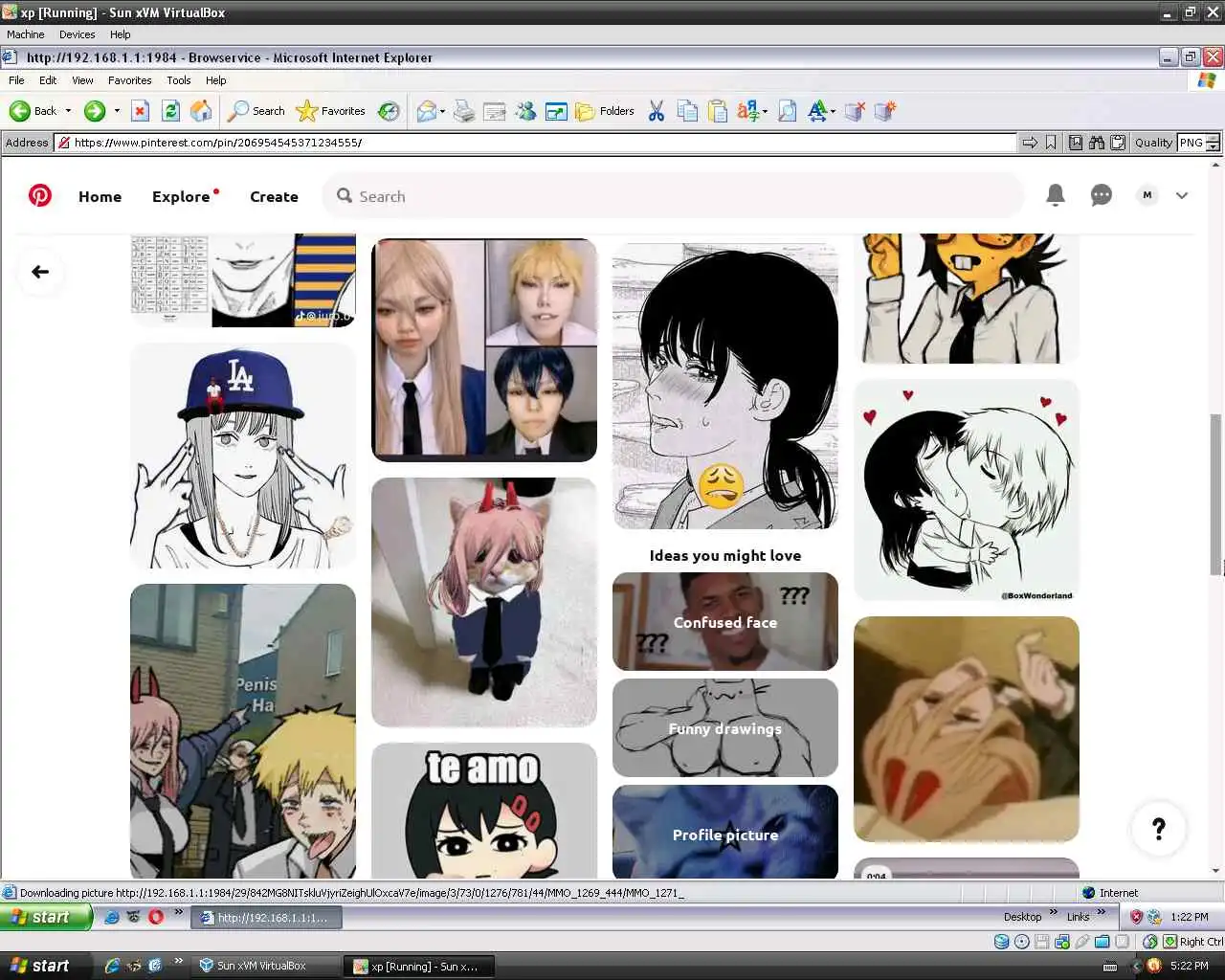Click the Stop loading icon with red X

coord(140,111)
